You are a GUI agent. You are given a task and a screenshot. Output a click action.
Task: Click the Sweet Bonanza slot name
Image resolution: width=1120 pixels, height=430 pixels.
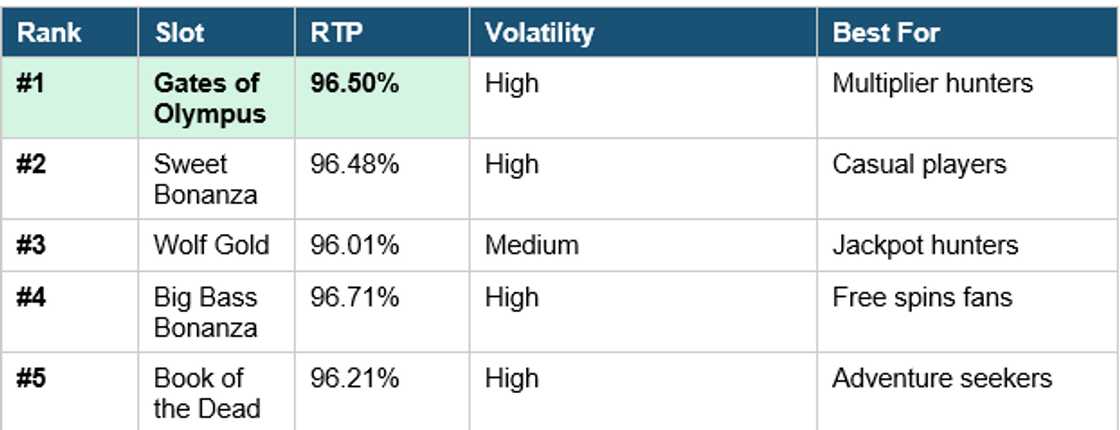[x=205, y=179]
